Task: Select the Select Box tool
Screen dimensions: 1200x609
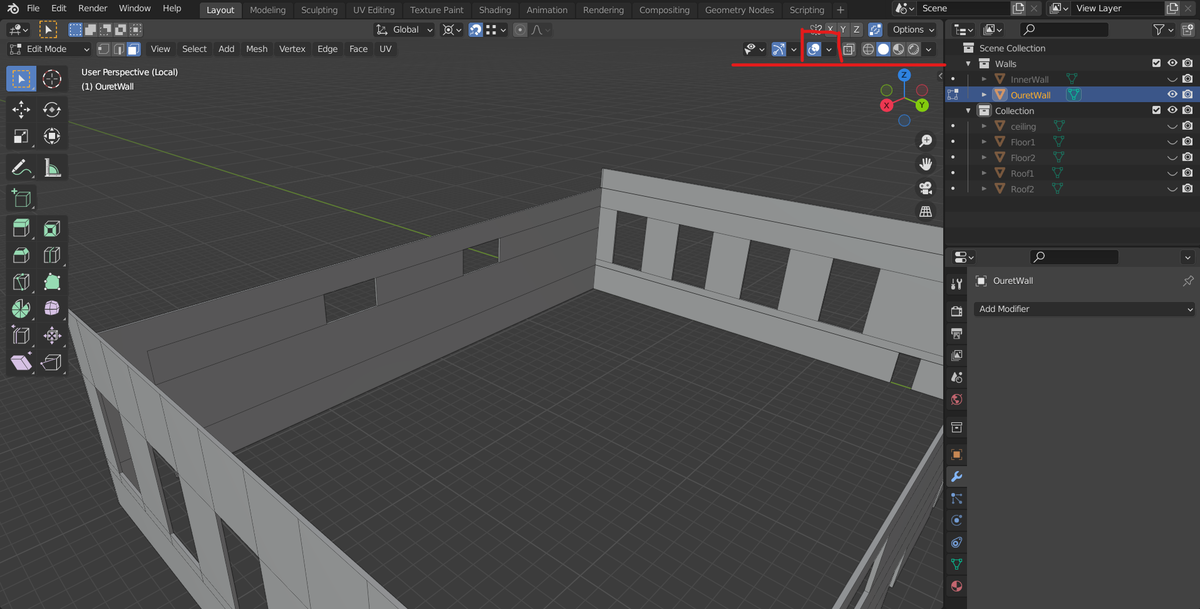Action: coord(21,79)
